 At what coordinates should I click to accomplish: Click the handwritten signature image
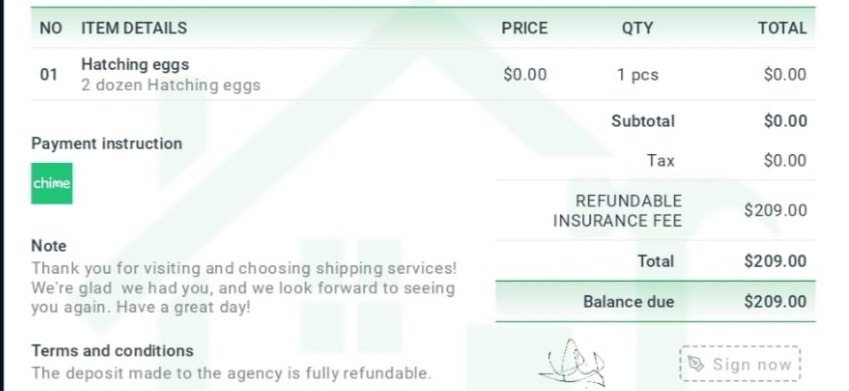click(x=573, y=363)
